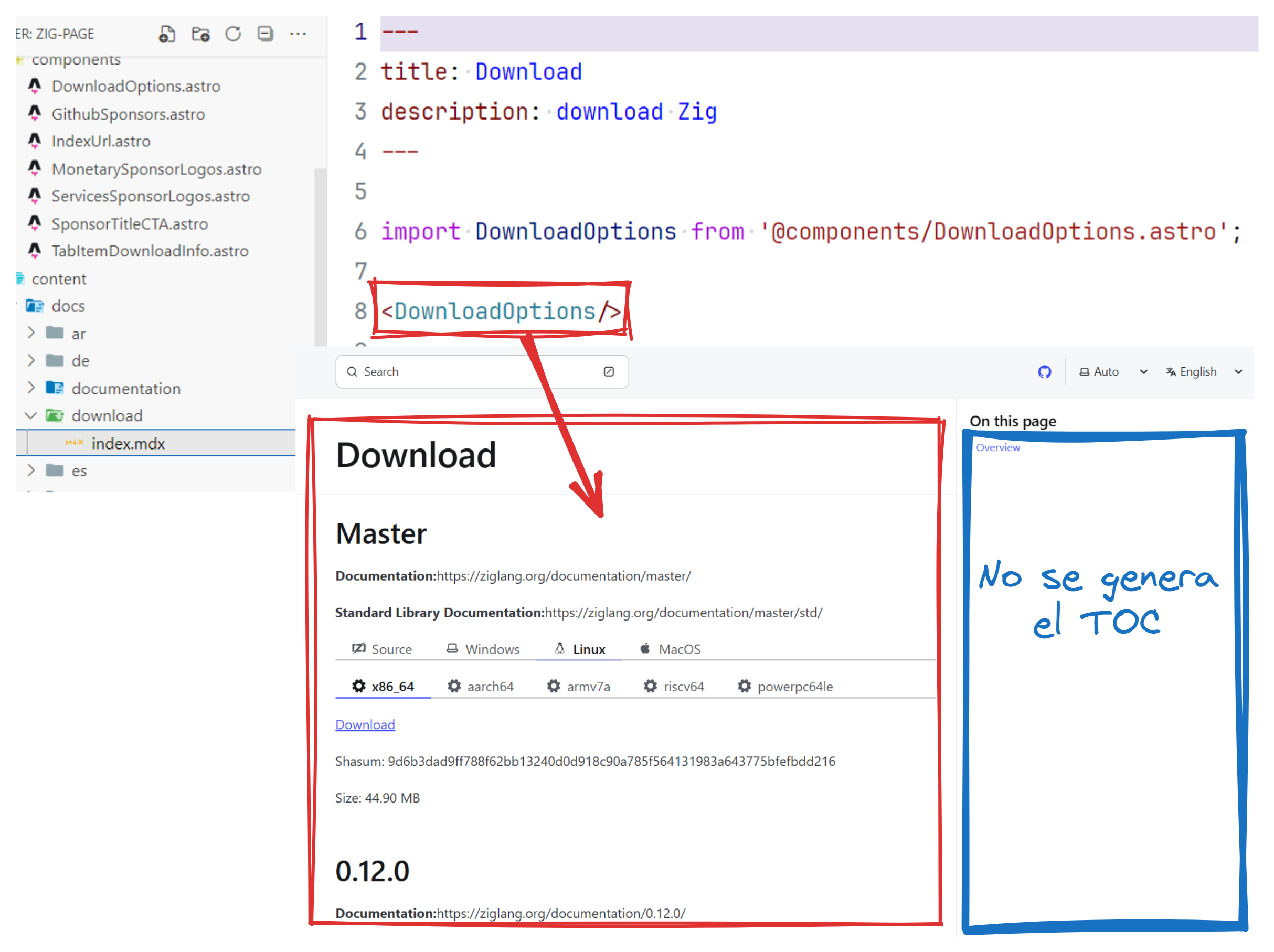Click the gear icon on the riscv64 tab
Image resolution: width=1274 pixels, height=952 pixels.
pyautogui.click(x=650, y=686)
